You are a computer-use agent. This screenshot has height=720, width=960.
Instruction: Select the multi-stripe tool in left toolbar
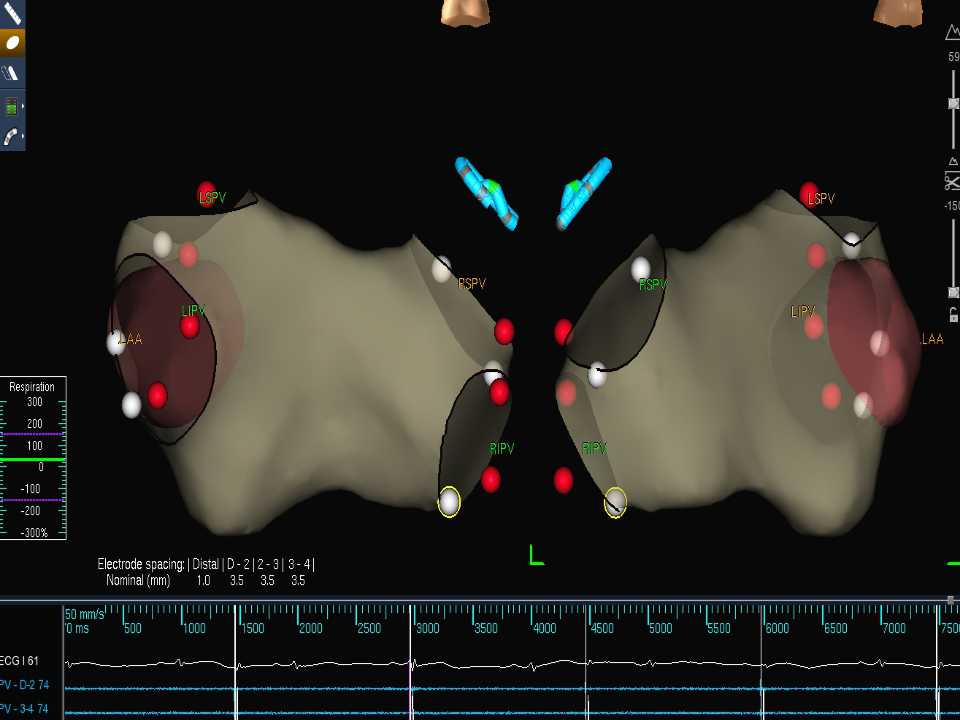pos(11,73)
